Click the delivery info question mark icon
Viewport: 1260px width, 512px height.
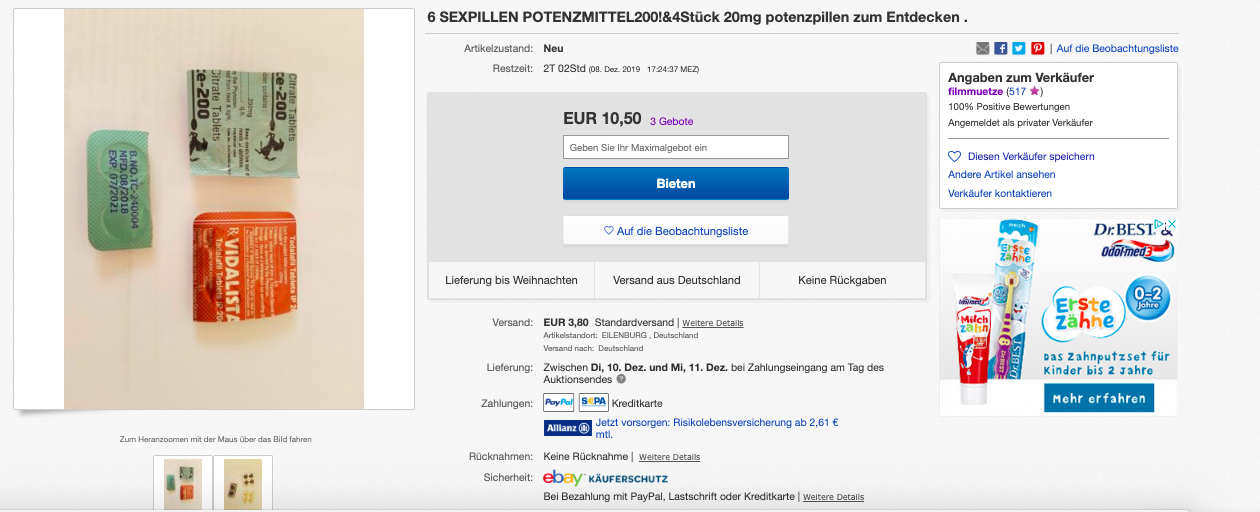point(621,380)
